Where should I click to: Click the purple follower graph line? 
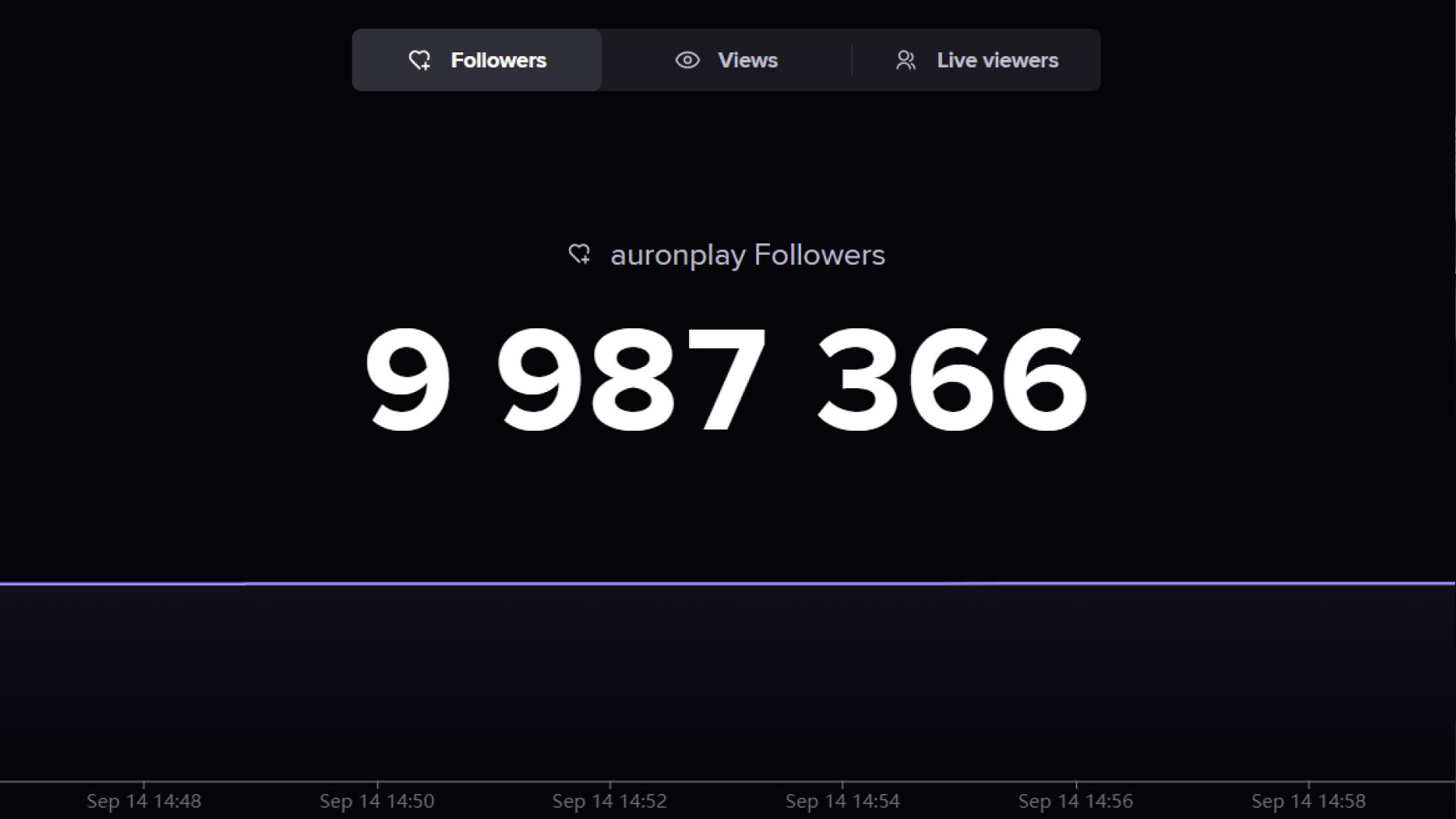[x=728, y=583]
